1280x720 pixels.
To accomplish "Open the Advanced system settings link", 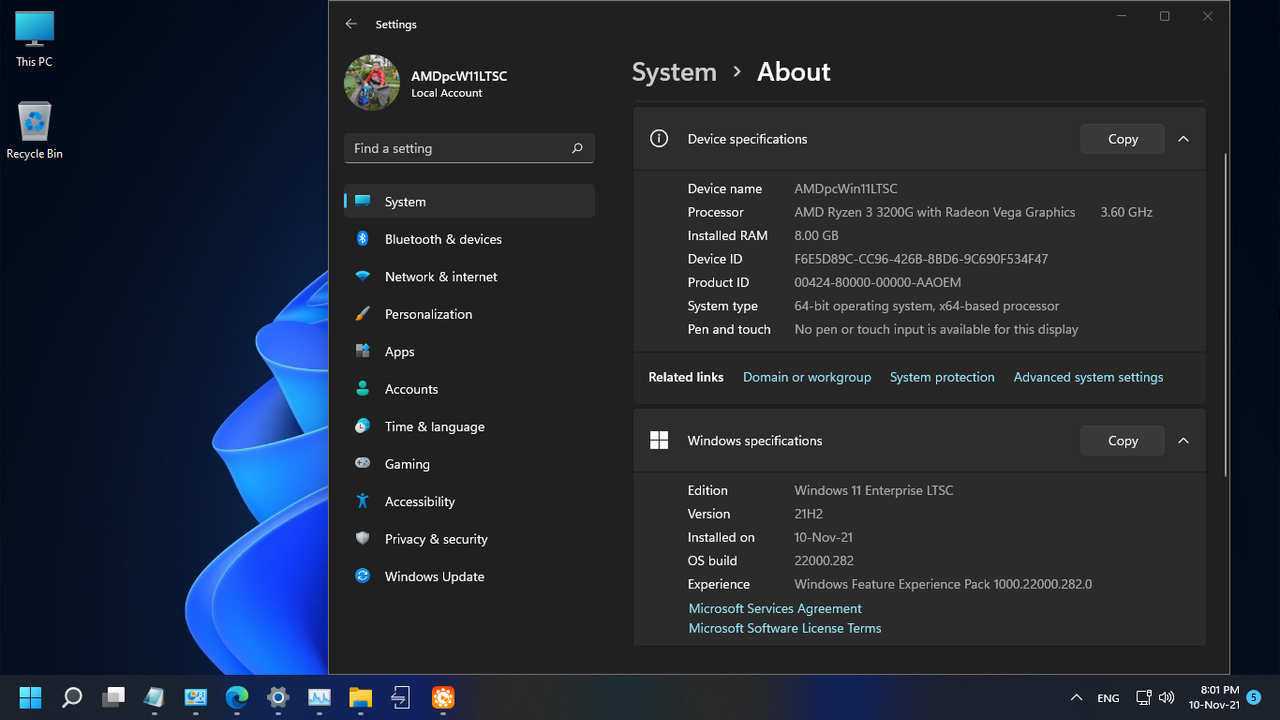I will pos(1088,377).
